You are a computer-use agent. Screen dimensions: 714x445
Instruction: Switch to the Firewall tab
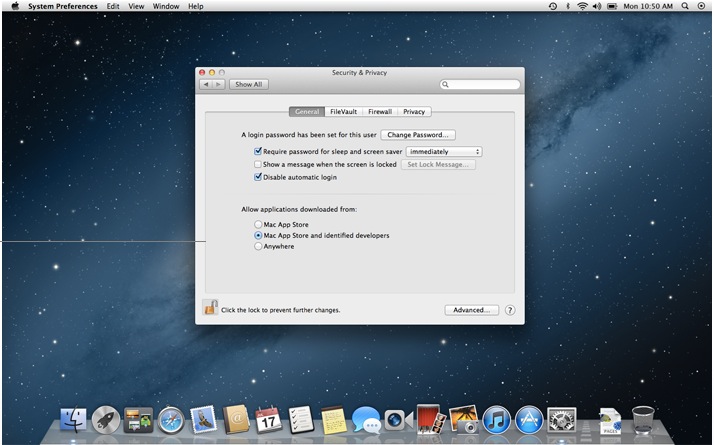coord(380,112)
